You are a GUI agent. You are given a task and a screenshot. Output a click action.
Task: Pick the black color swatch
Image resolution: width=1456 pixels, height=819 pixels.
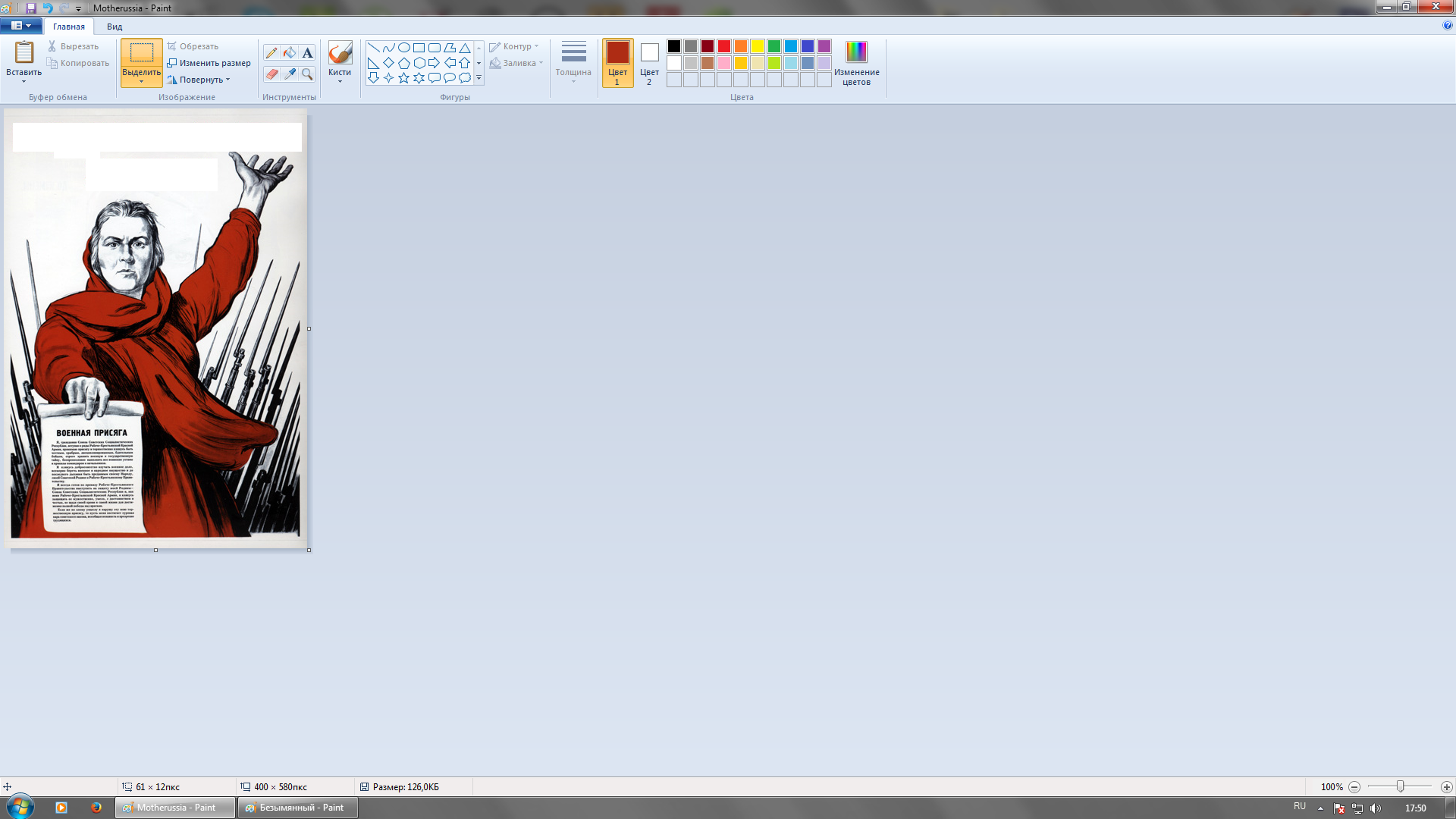(x=674, y=46)
